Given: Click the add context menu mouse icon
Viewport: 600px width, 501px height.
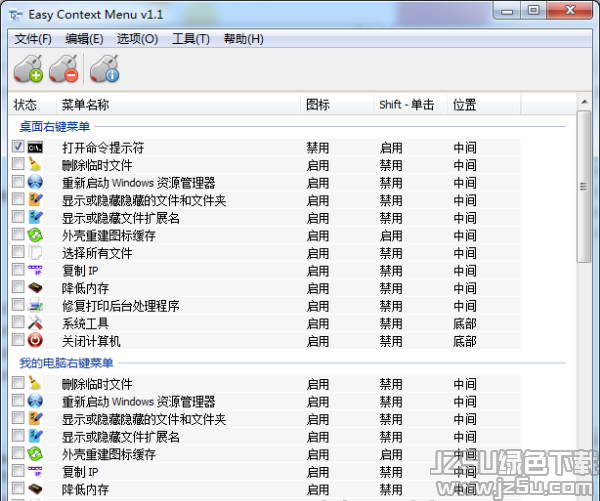Looking at the screenshot, I should point(28,69).
